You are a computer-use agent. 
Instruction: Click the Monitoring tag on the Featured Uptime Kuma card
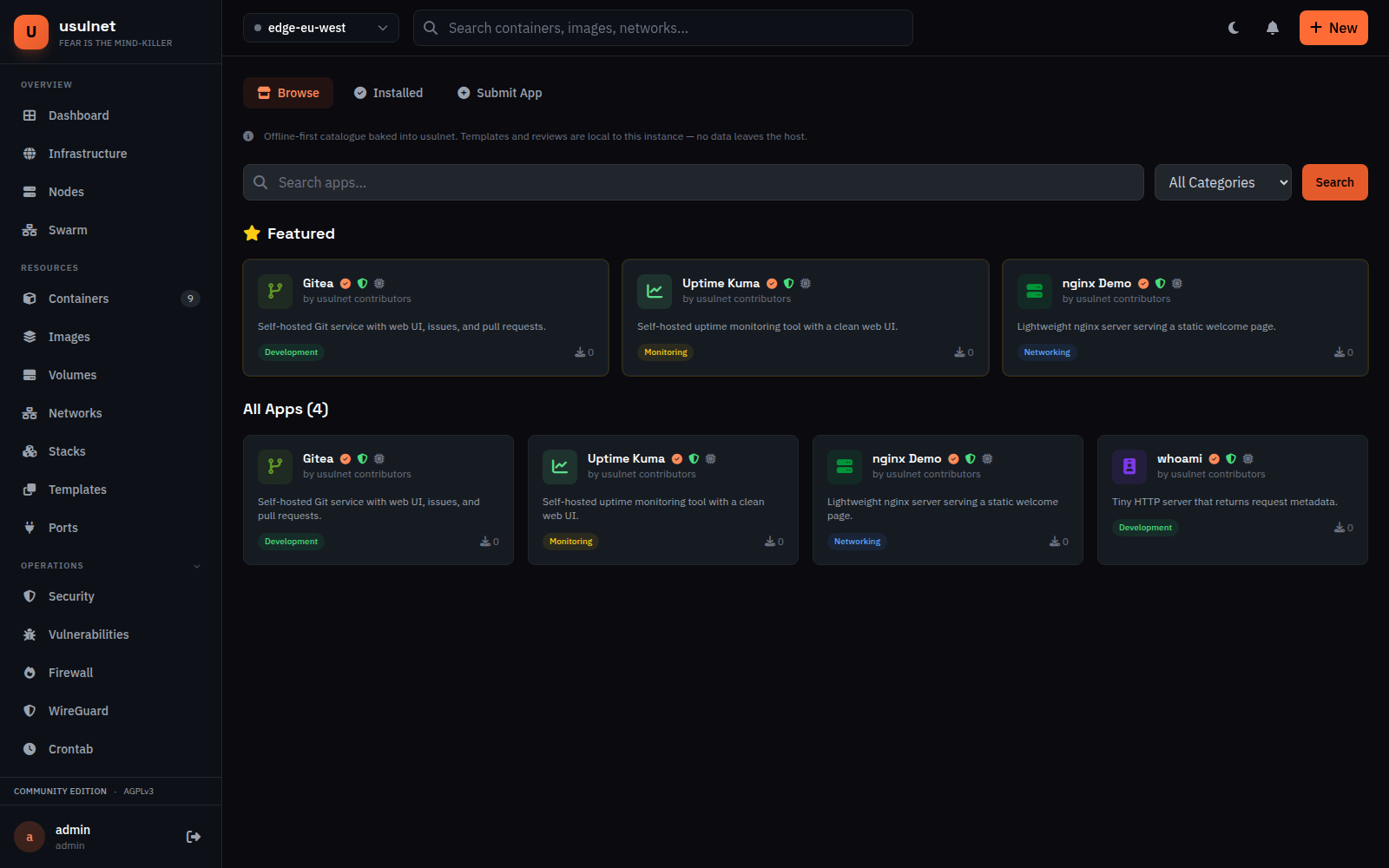[x=666, y=352]
